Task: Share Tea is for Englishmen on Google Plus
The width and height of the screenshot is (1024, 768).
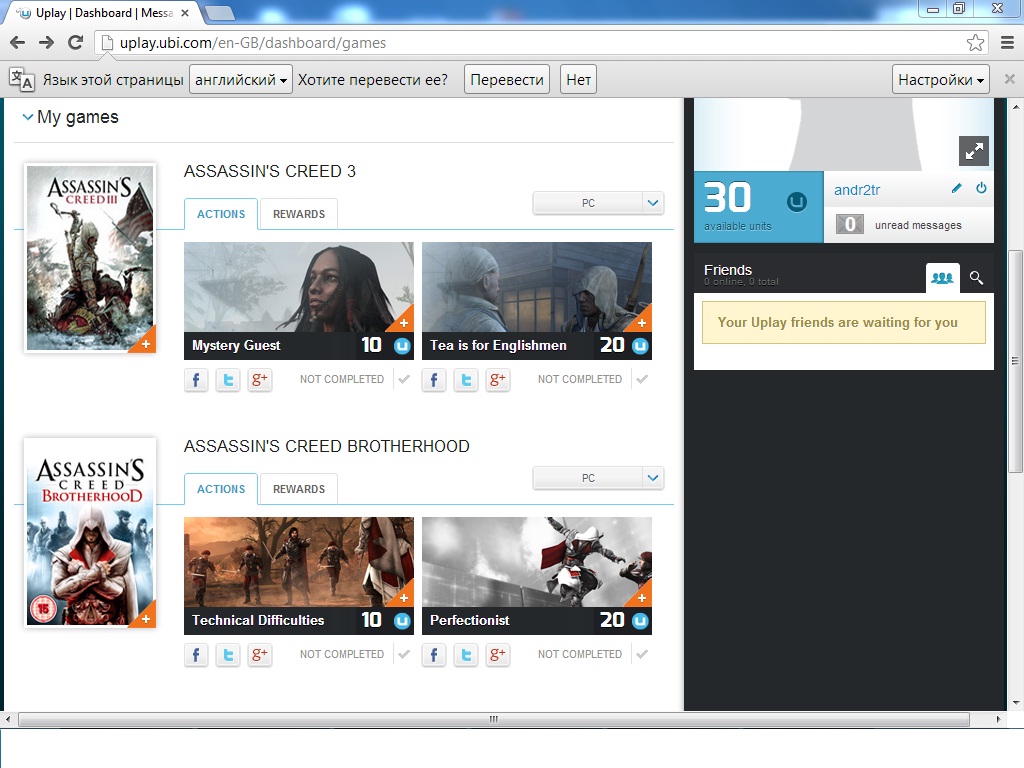Action: pos(497,379)
